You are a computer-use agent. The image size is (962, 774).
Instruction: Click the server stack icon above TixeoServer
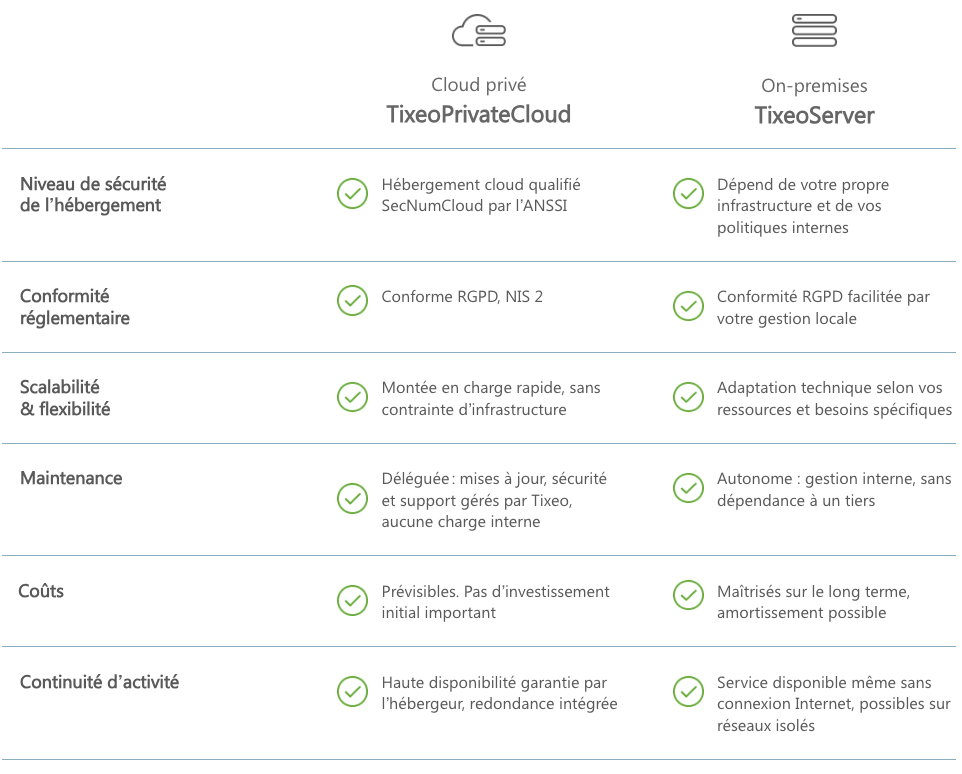point(814,31)
